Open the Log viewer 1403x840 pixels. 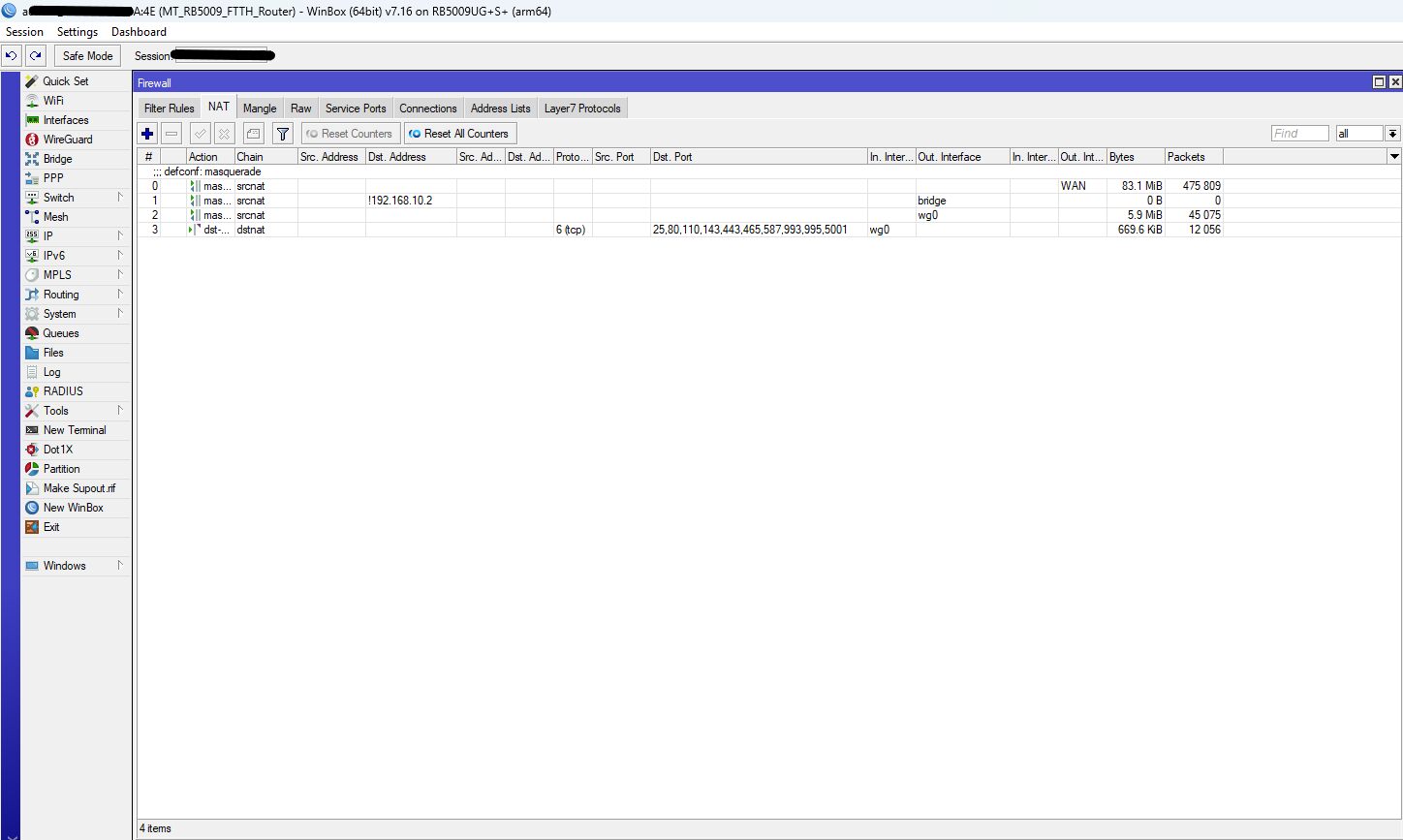point(51,372)
